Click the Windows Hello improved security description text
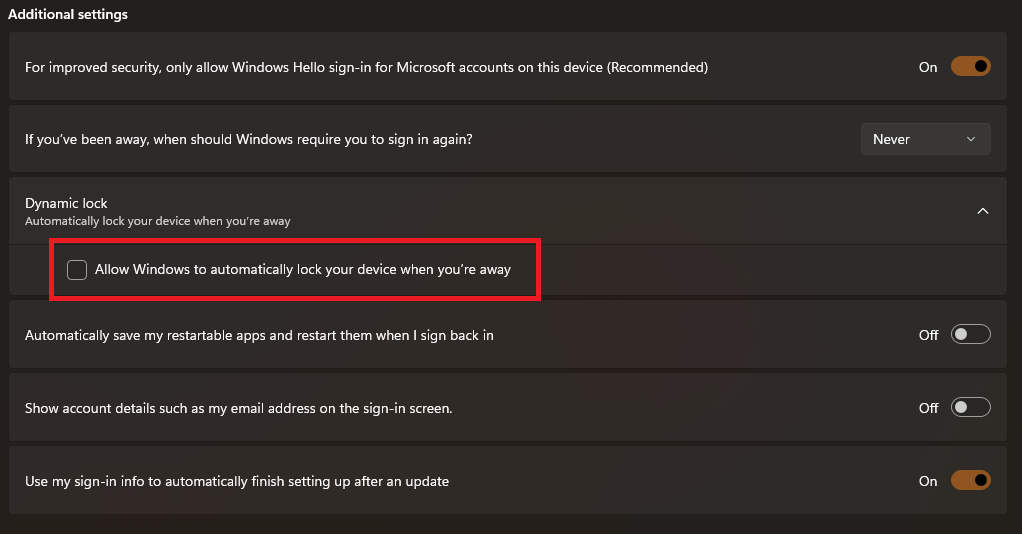The height and width of the screenshot is (534, 1022). [366, 67]
